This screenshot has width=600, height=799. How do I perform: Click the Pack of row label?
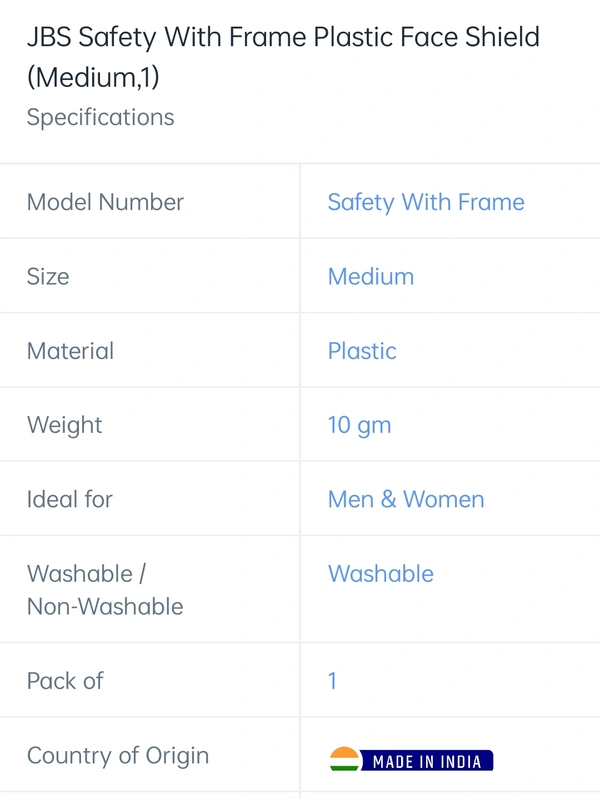pos(65,681)
